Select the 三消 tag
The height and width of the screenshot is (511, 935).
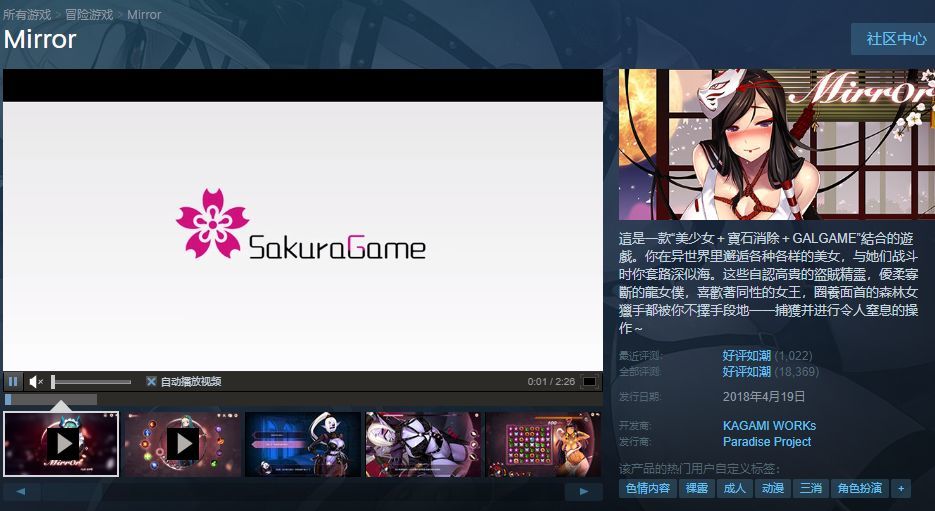click(x=810, y=488)
